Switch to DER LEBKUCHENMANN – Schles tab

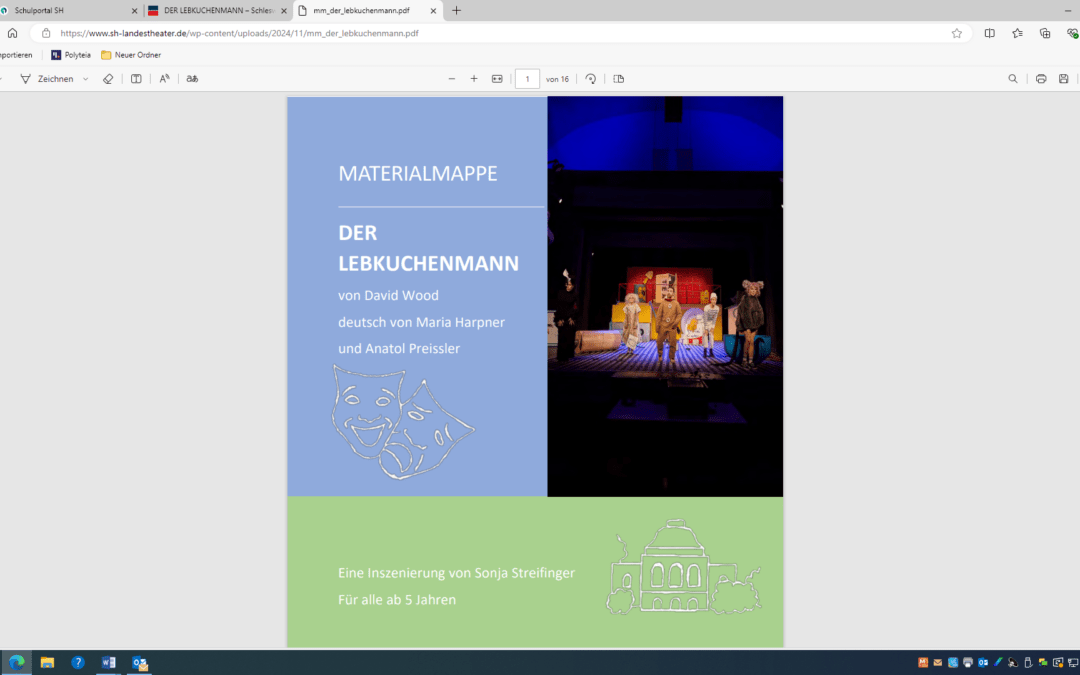pyautogui.click(x=218, y=10)
